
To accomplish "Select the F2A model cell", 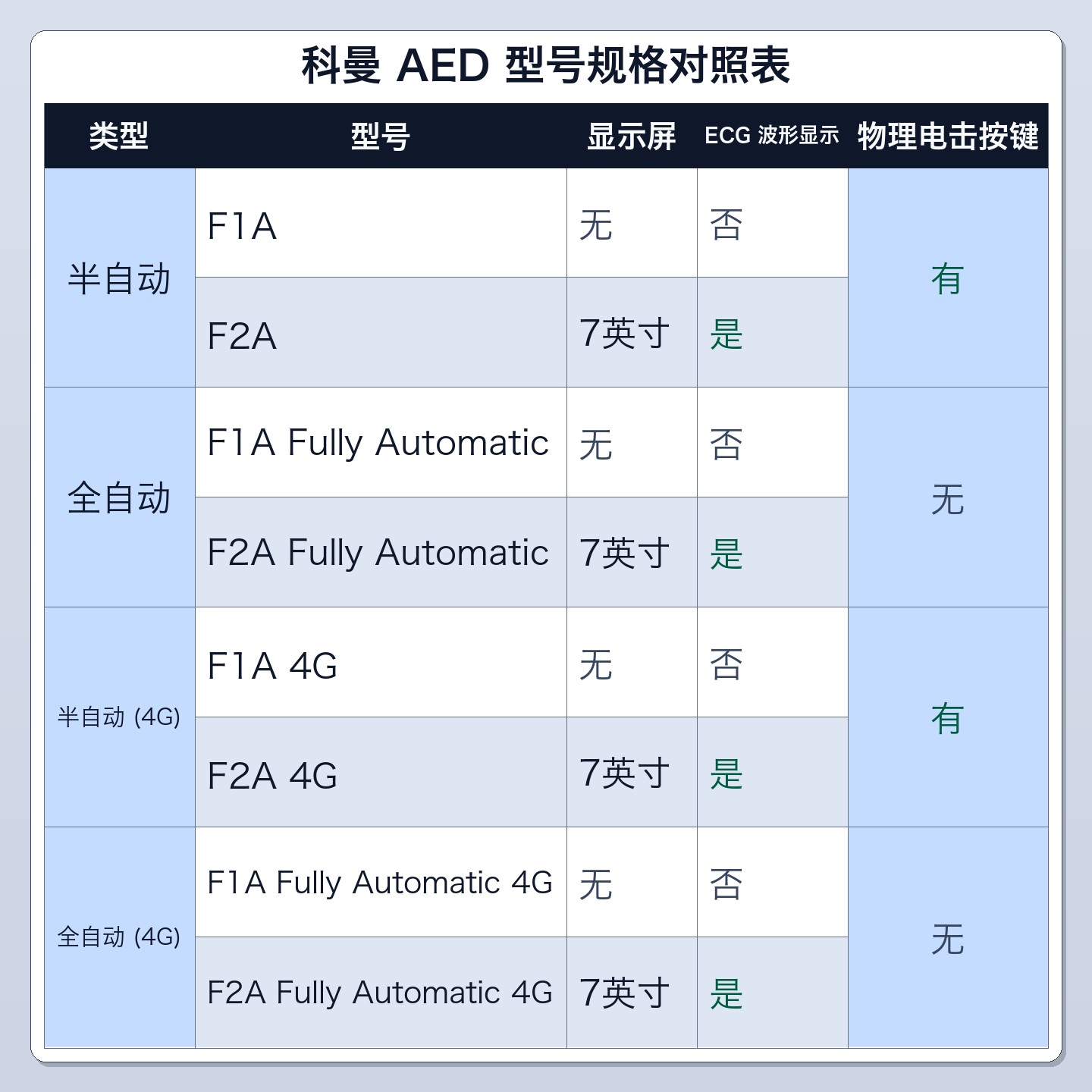I will [381, 332].
